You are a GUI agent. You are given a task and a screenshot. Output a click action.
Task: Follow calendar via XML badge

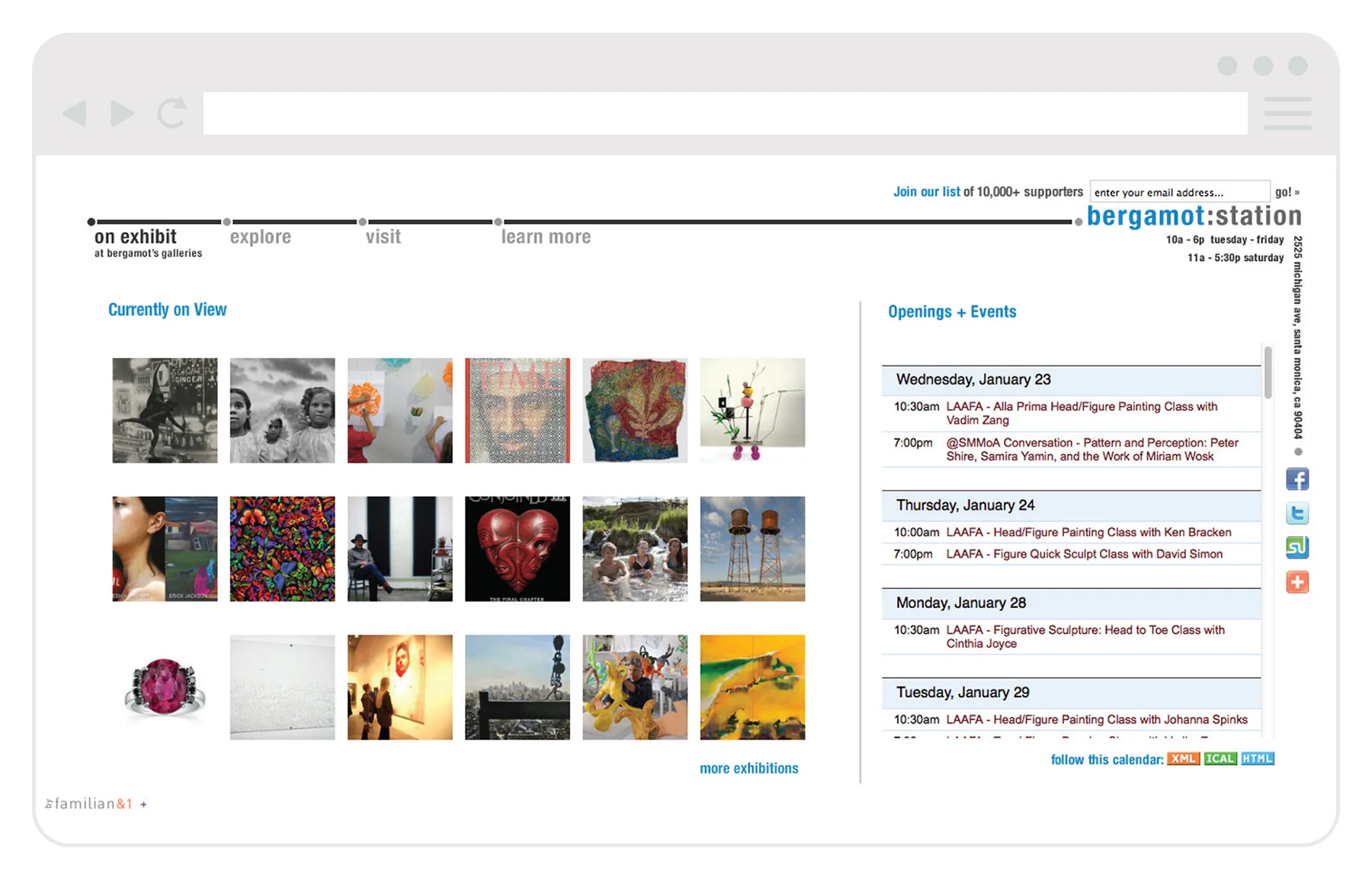pos(1183,759)
